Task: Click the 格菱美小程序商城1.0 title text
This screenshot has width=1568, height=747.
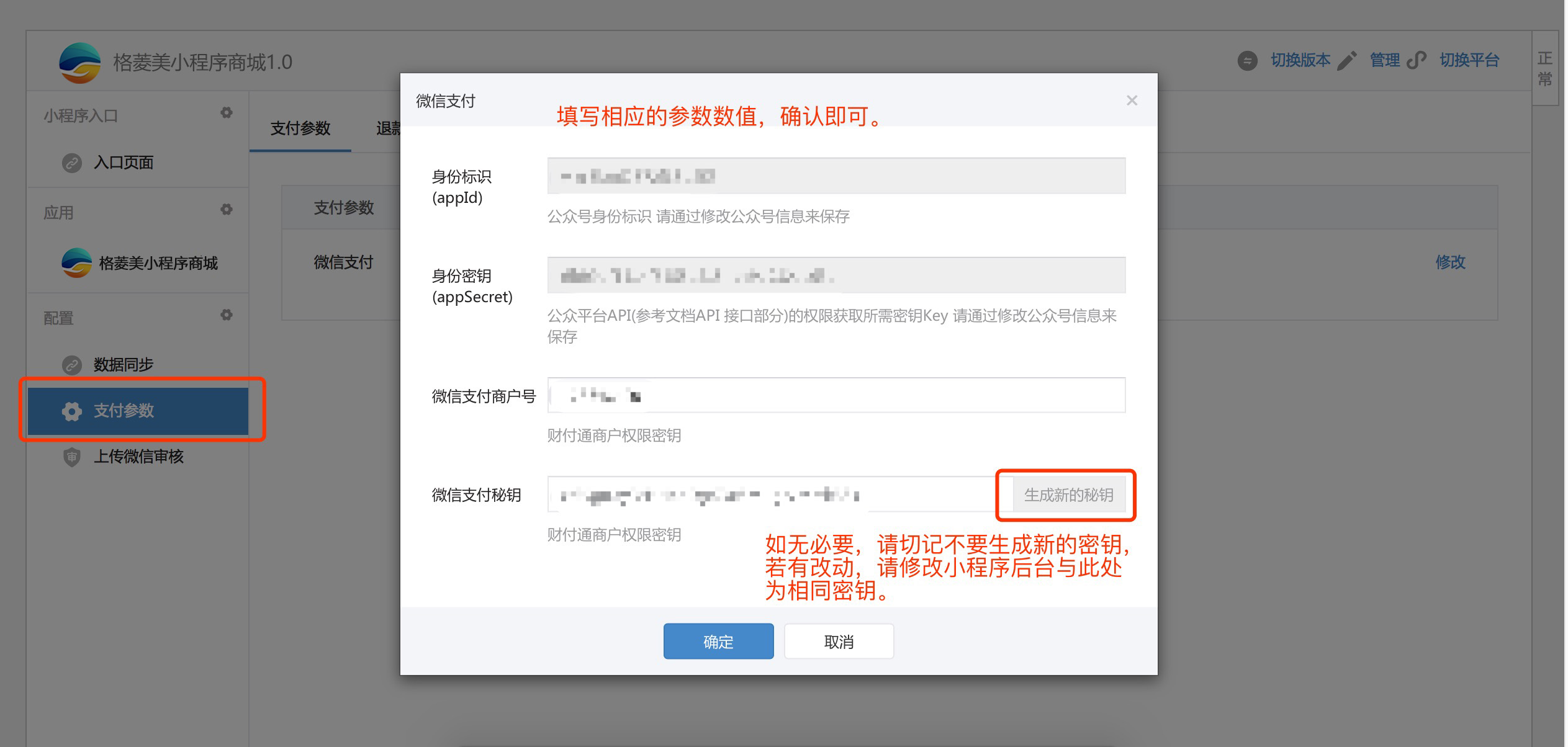Action: (x=202, y=63)
